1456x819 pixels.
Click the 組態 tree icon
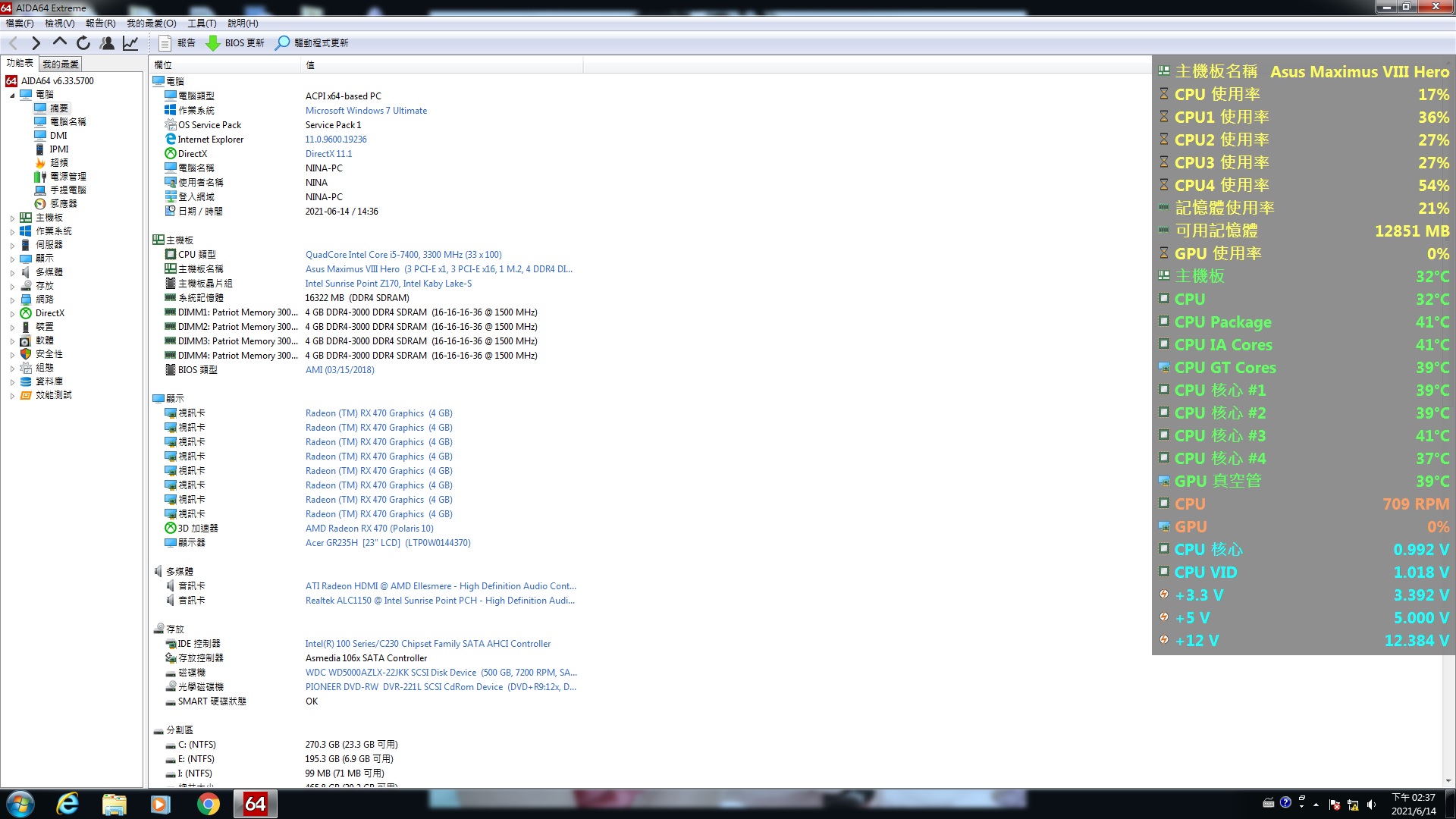point(26,368)
